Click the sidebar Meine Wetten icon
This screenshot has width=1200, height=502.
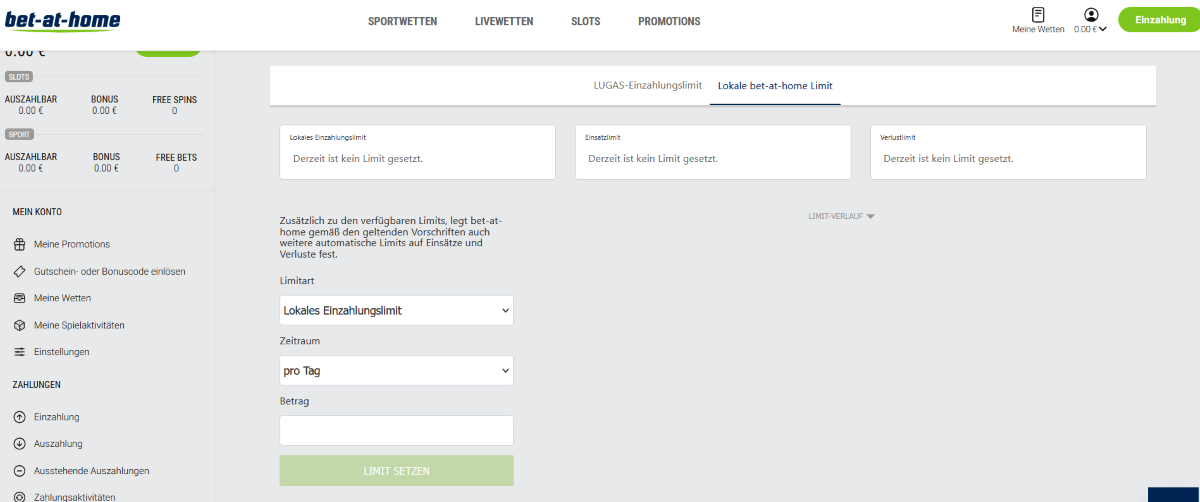[x=19, y=298]
